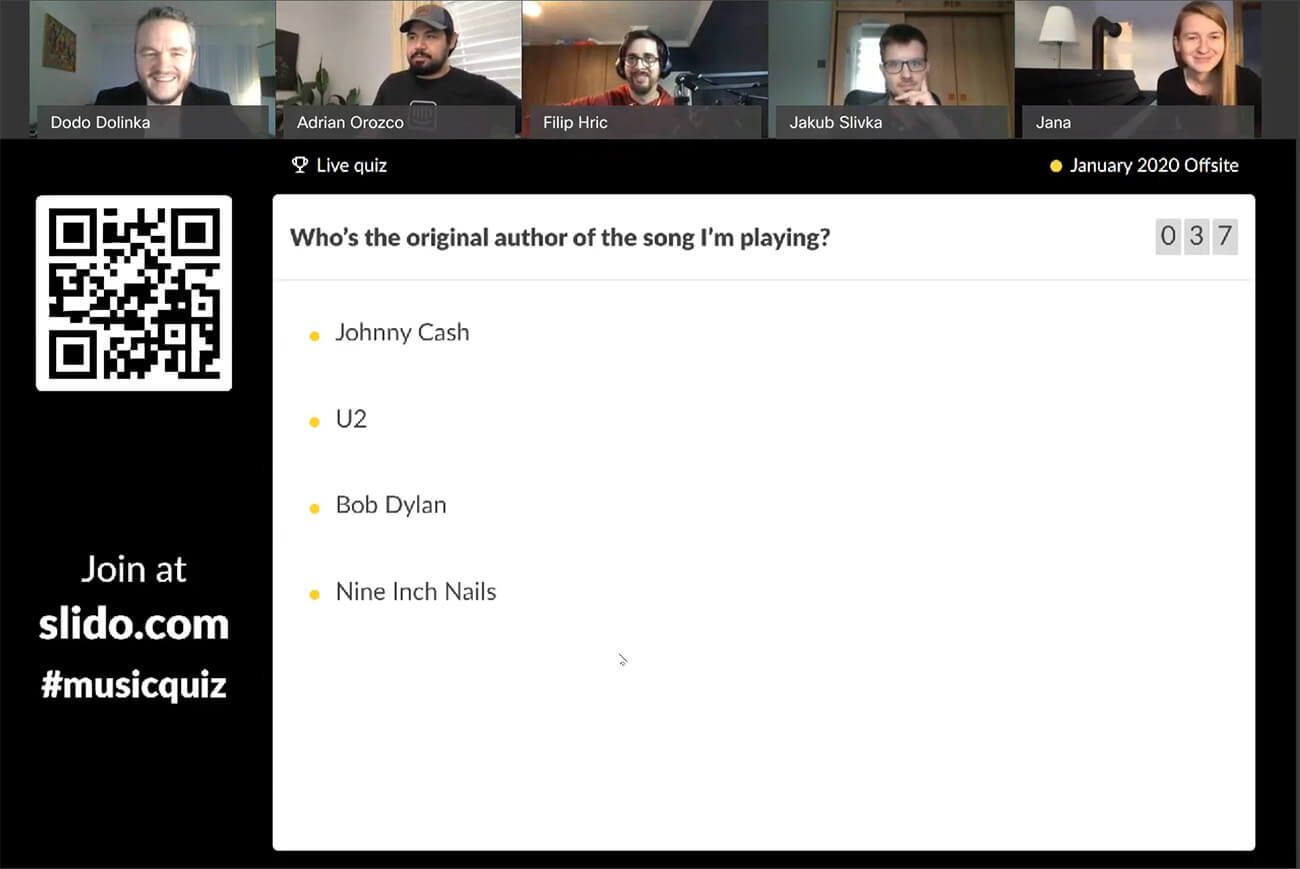Open Jakub Slivka's video thumbnail
Image resolution: width=1300 pixels, height=869 pixels.
[891, 68]
